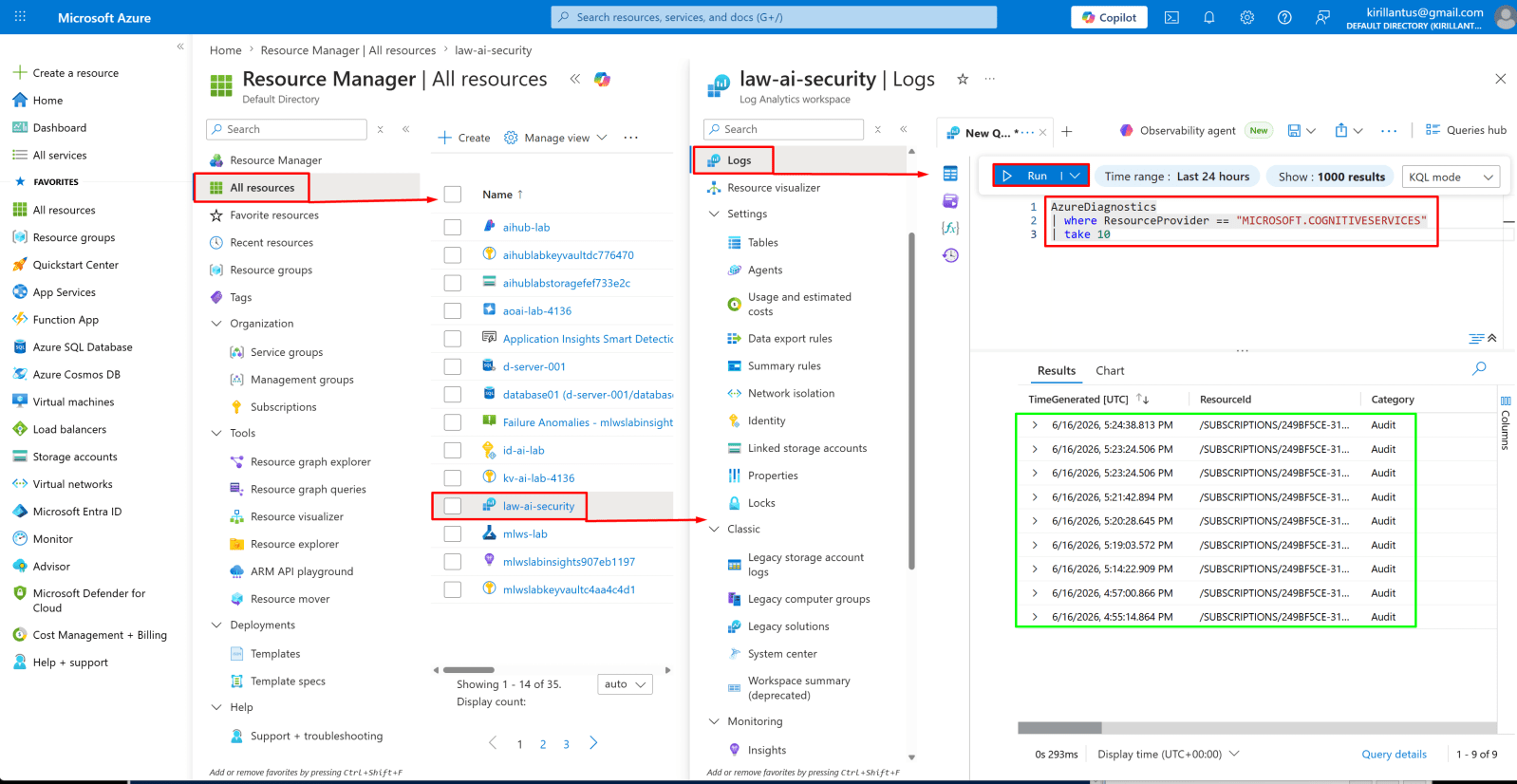Open Cloud Shell icon in top bar

click(1171, 17)
